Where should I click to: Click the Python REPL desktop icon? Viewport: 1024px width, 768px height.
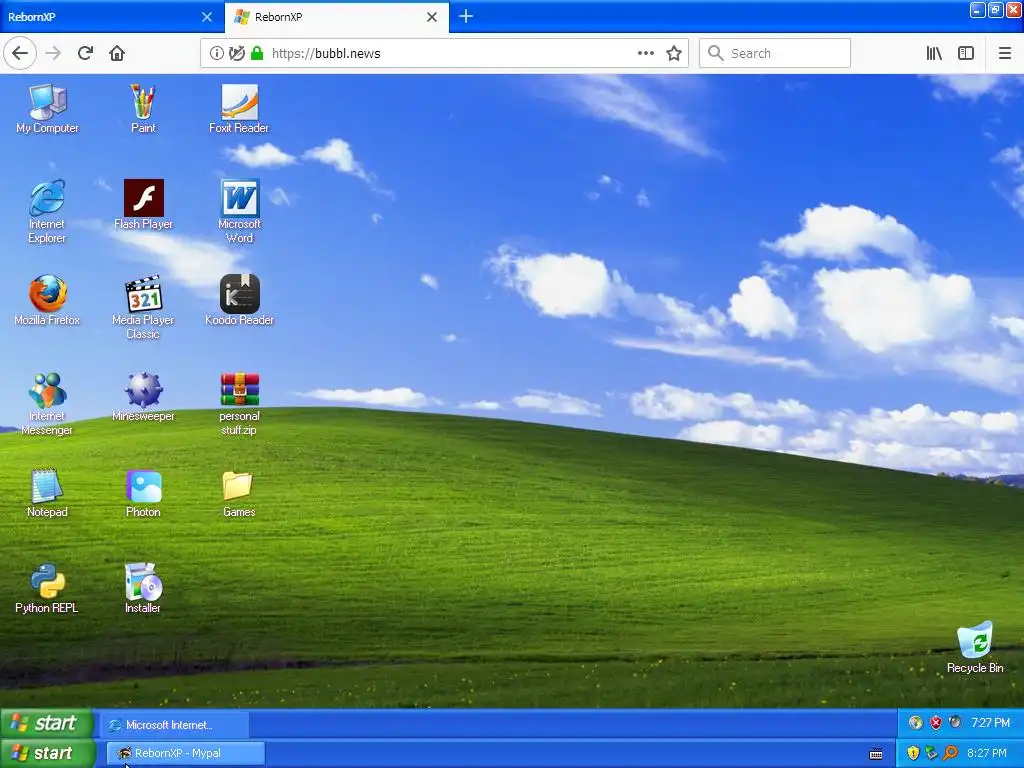pyautogui.click(x=47, y=588)
